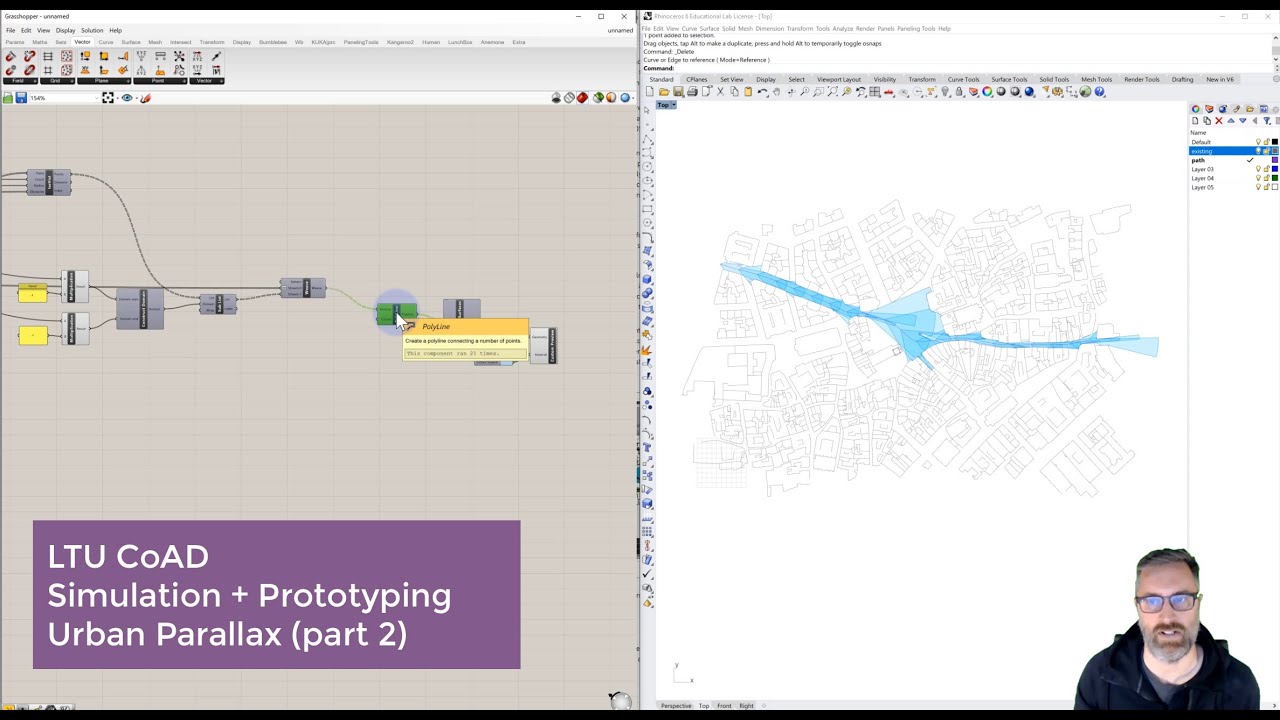This screenshot has width=1280, height=720.
Task: Open Layers tab icon in Rhino side panel
Action: (x=1209, y=109)
